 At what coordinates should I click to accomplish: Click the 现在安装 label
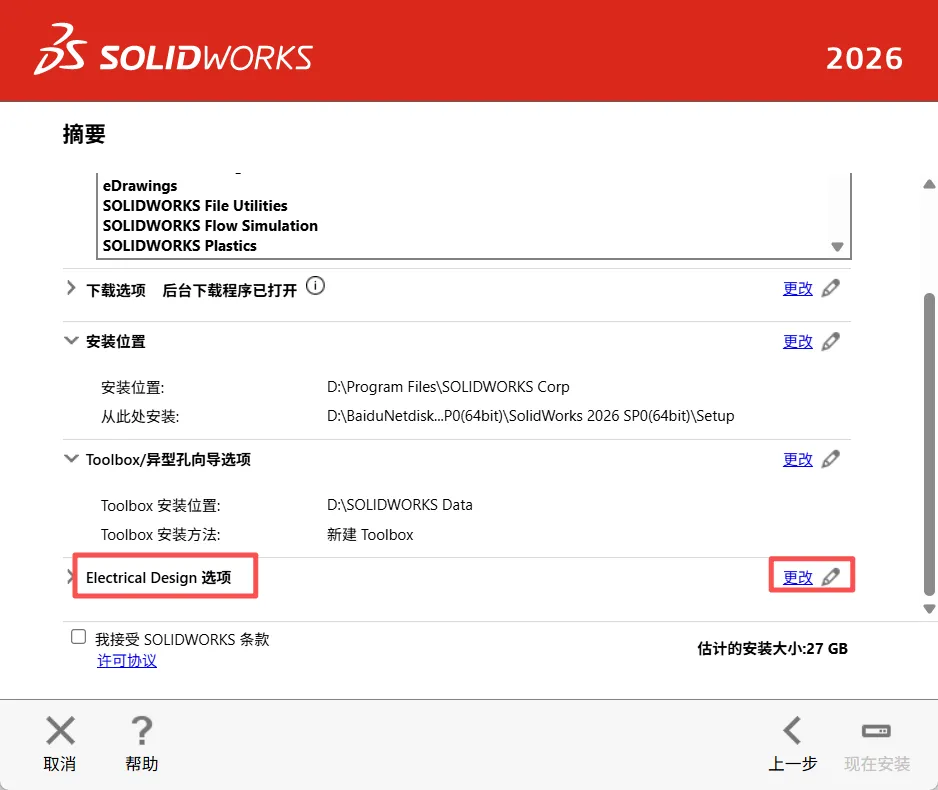point(877,764)
